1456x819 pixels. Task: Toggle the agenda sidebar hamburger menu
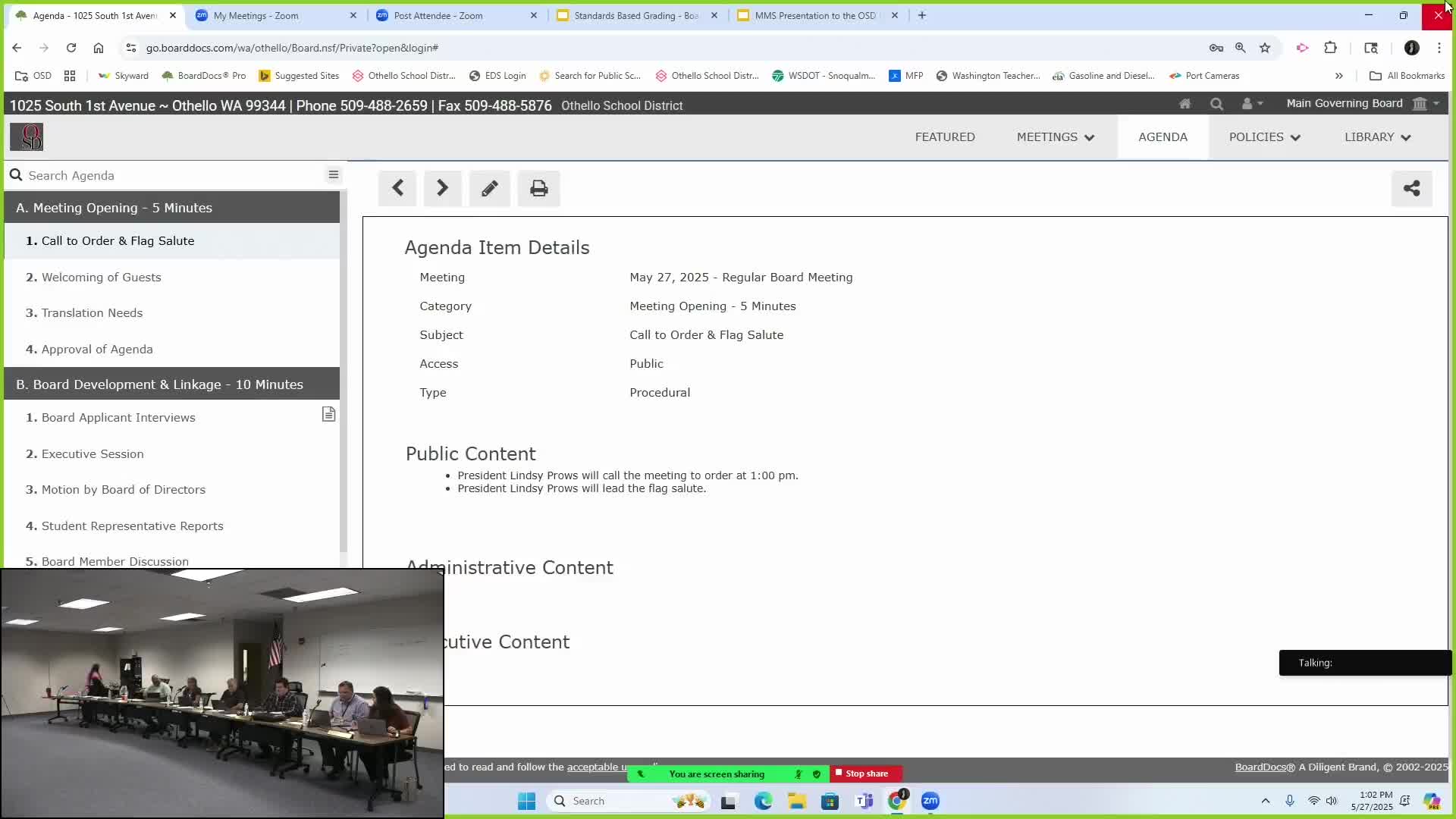pos(333,175)
